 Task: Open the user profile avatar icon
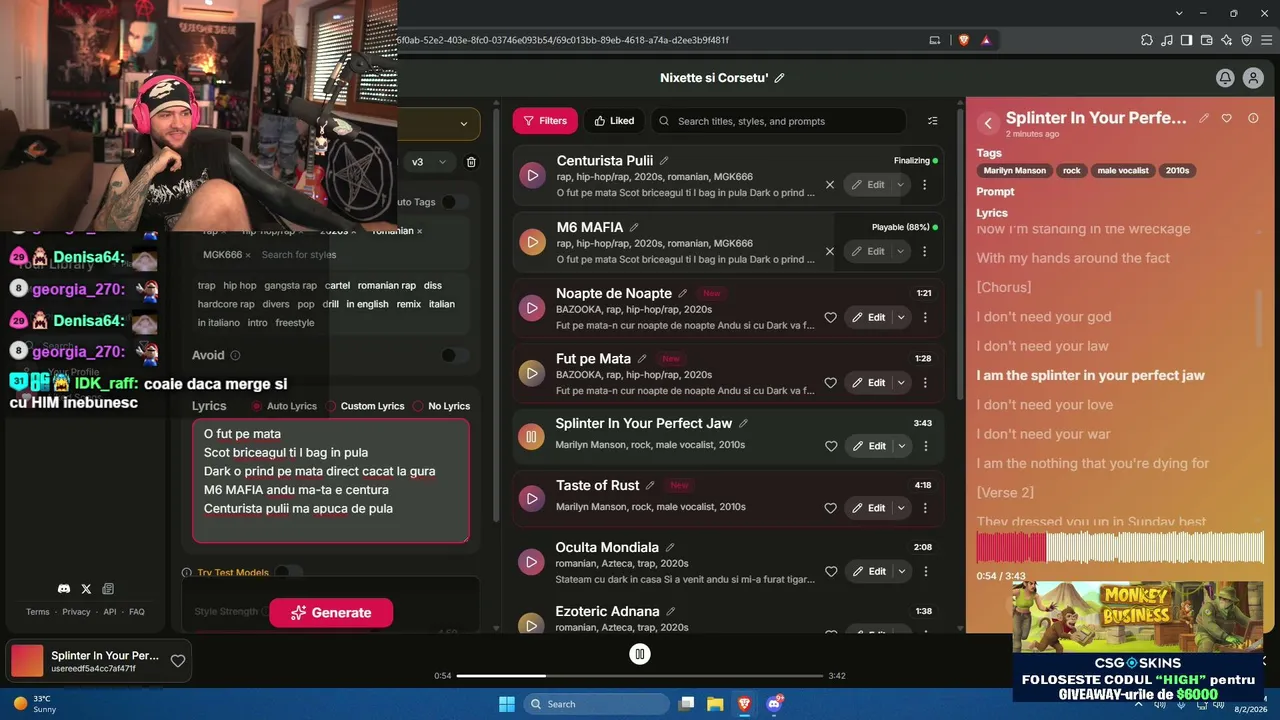point(1253,78)
